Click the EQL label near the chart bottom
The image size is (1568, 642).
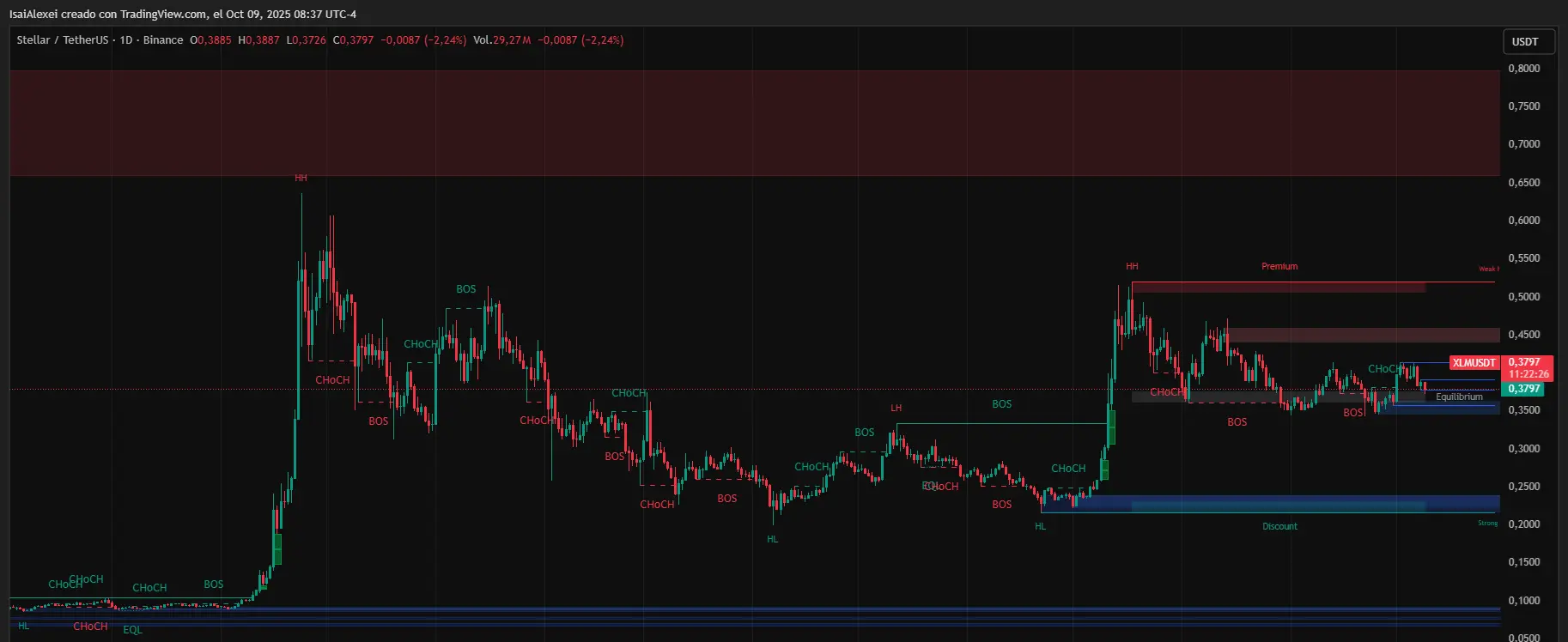(132, 630)
